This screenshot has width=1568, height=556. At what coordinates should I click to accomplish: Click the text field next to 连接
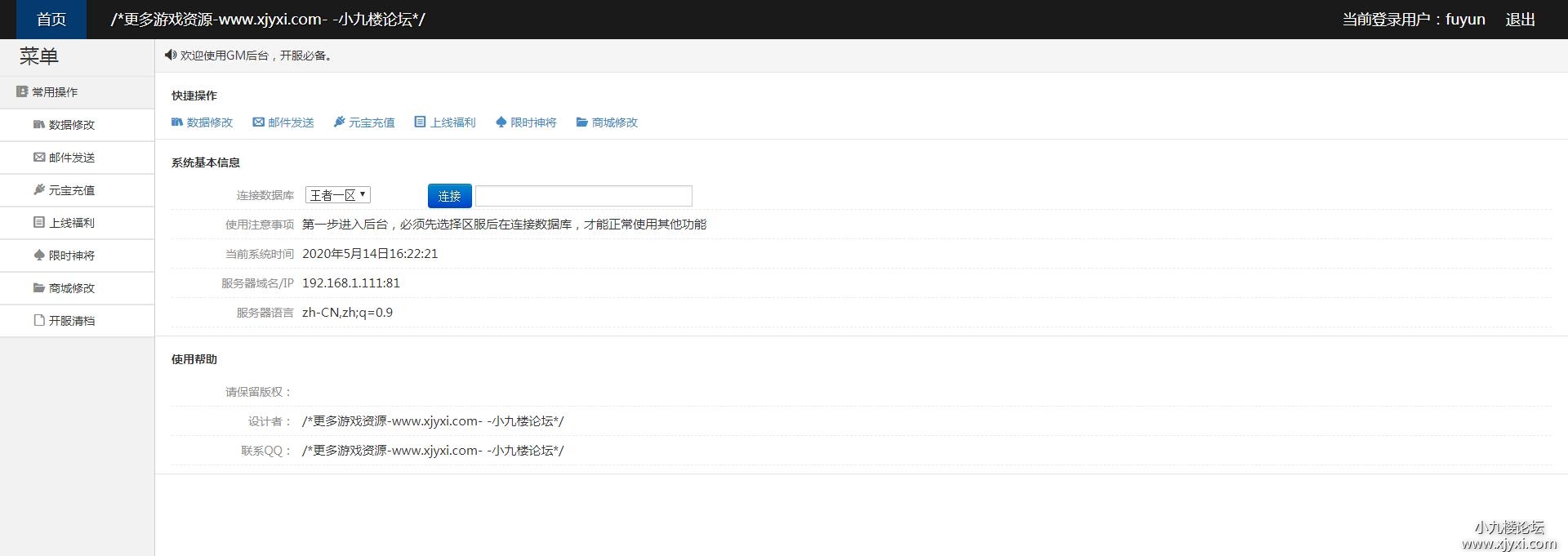click(x=583, y=196)
